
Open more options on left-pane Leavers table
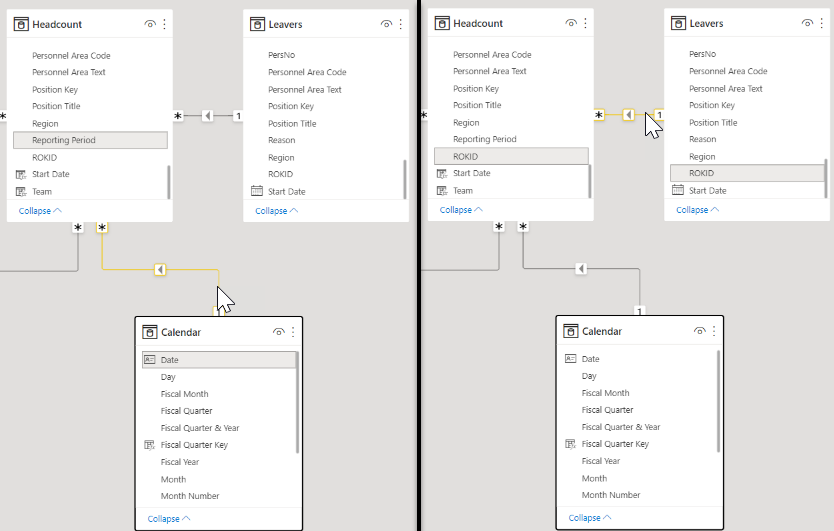point(401,24)
